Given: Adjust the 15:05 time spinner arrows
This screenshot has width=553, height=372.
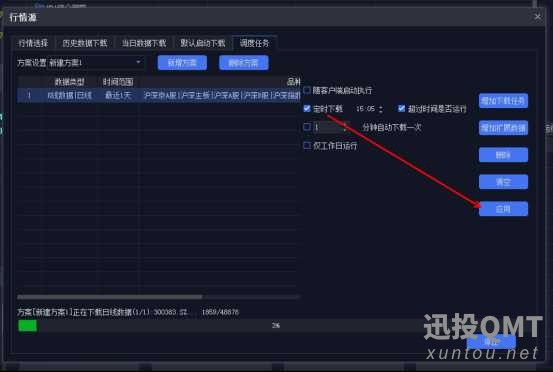Looking at the screenshot, I should 381,109.
